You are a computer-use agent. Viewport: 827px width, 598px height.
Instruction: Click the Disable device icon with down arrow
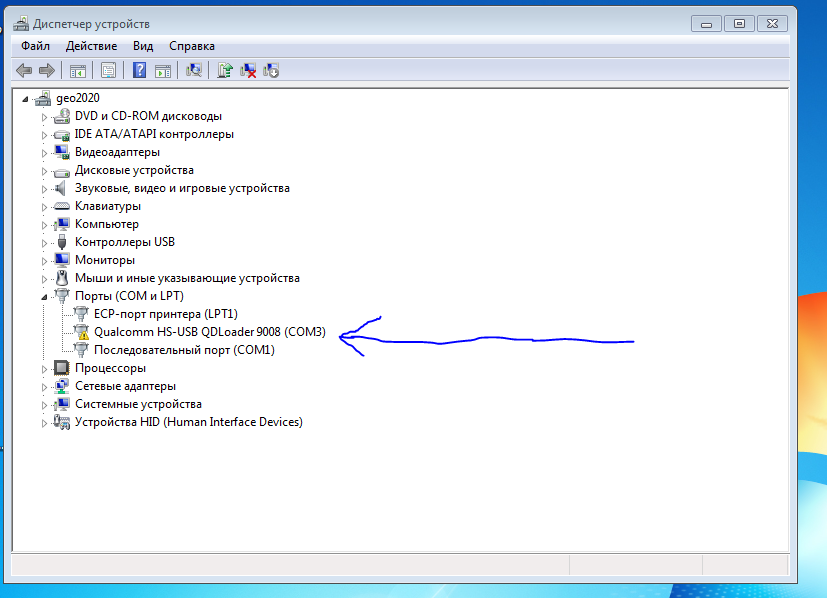point(271,70)
